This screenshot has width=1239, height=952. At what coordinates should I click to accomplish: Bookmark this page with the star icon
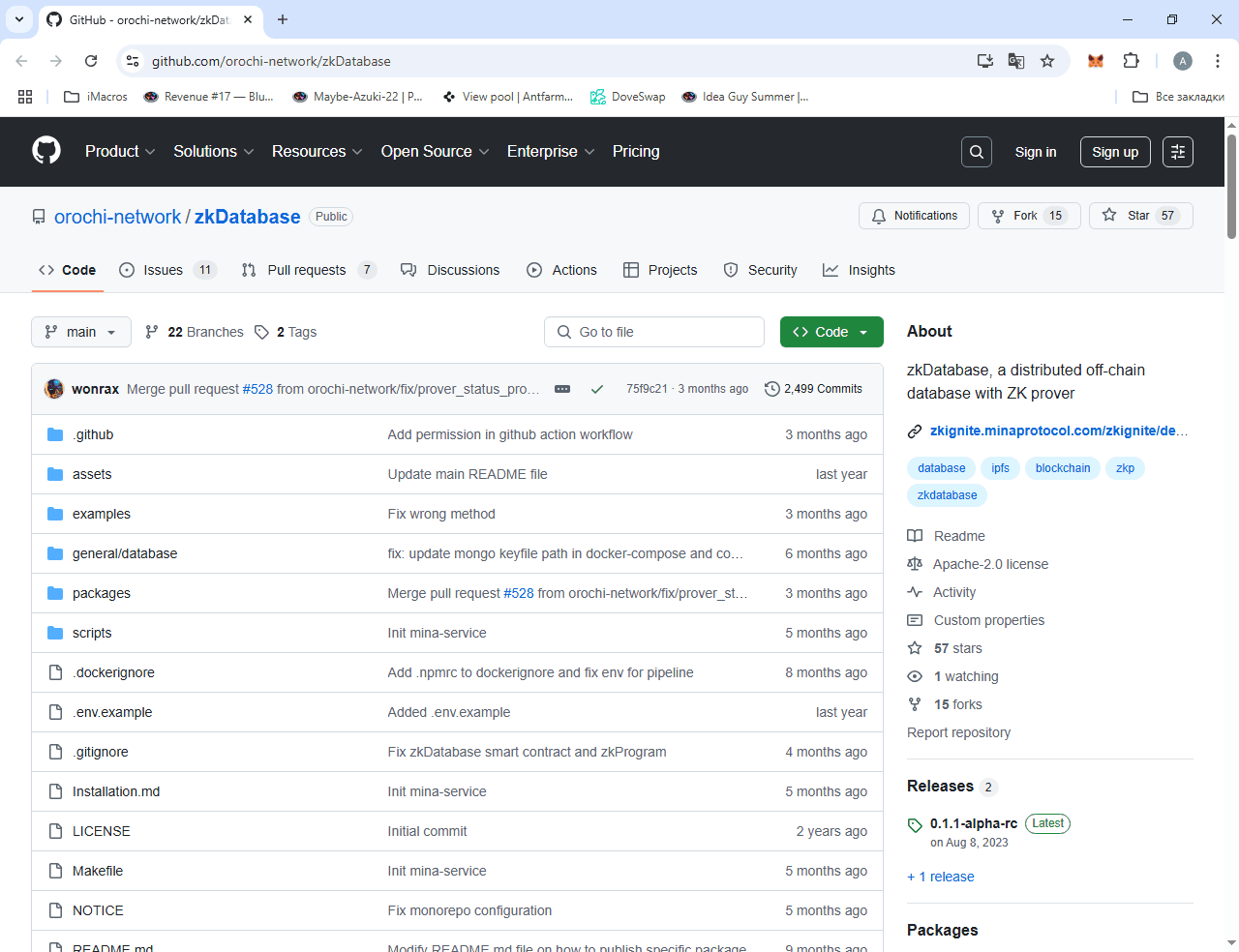(1047, 61)
